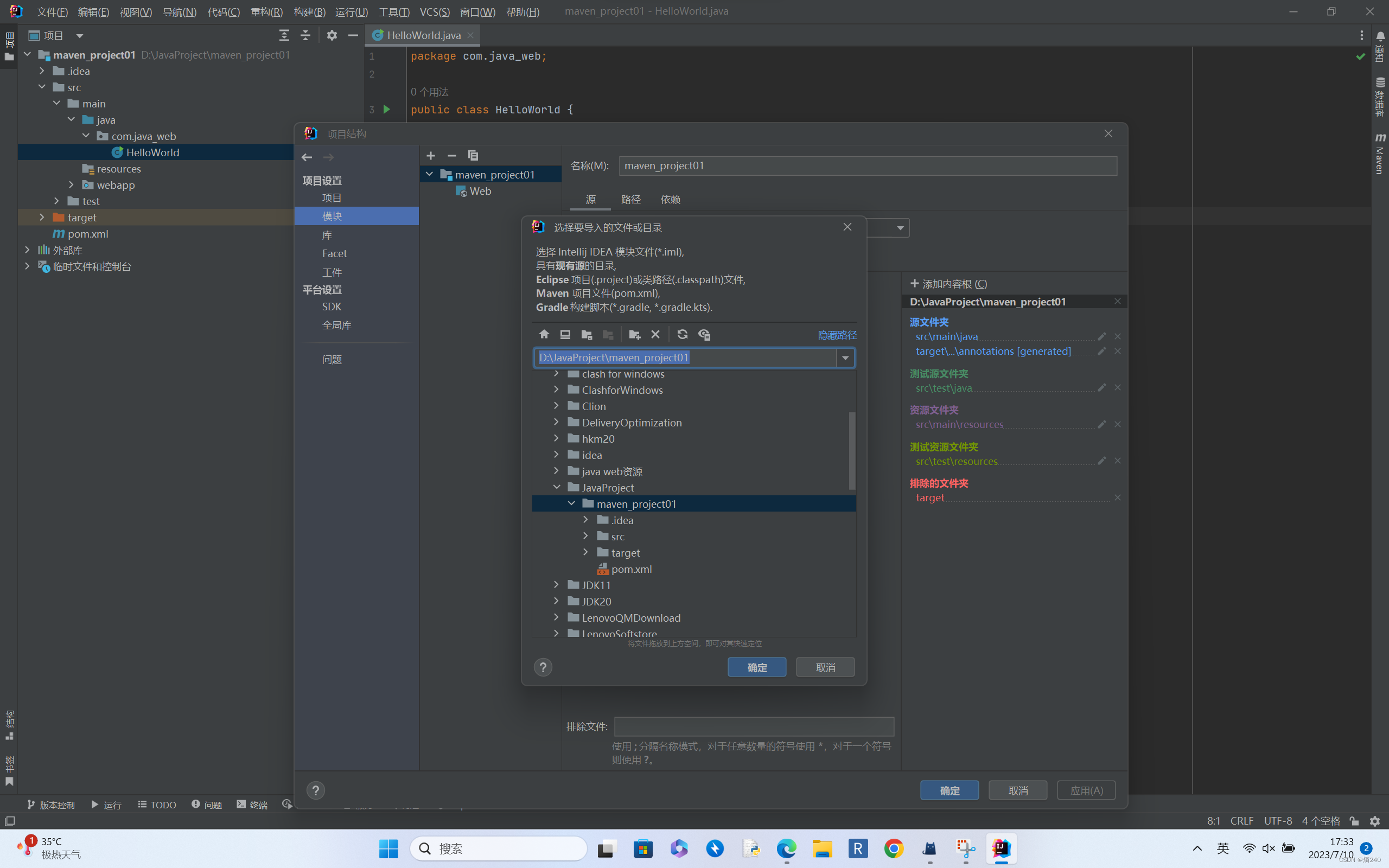The image size is (1389, 868).
Task: Click 应用(A) in Project Structure dialog
Action: tap(1086, 790)
